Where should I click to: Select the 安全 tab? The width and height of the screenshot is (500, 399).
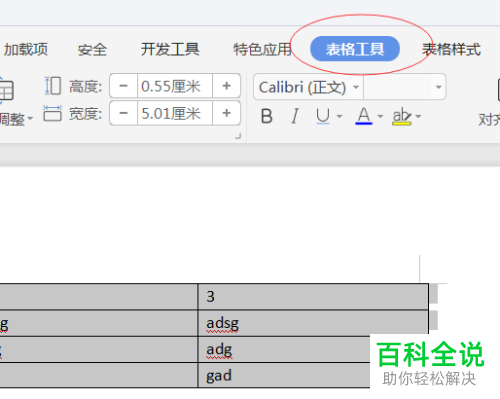(92, 50)
